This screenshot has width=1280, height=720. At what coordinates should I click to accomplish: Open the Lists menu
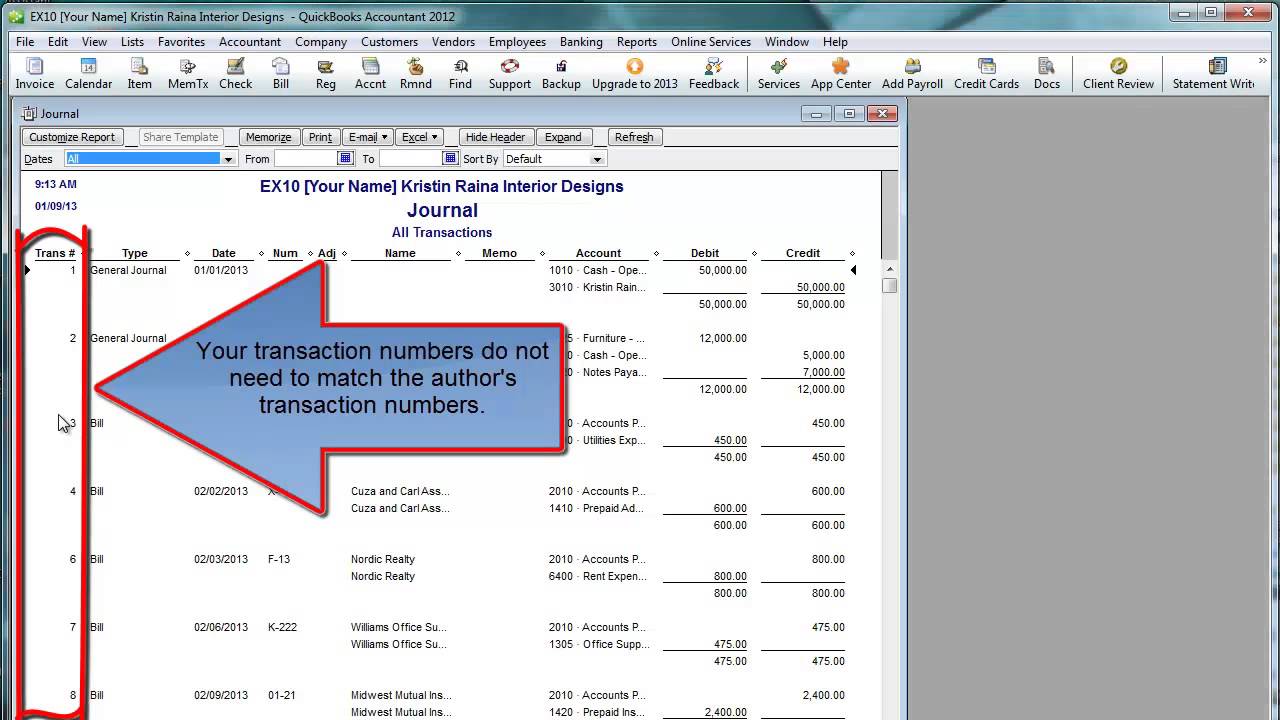(132, 42)
